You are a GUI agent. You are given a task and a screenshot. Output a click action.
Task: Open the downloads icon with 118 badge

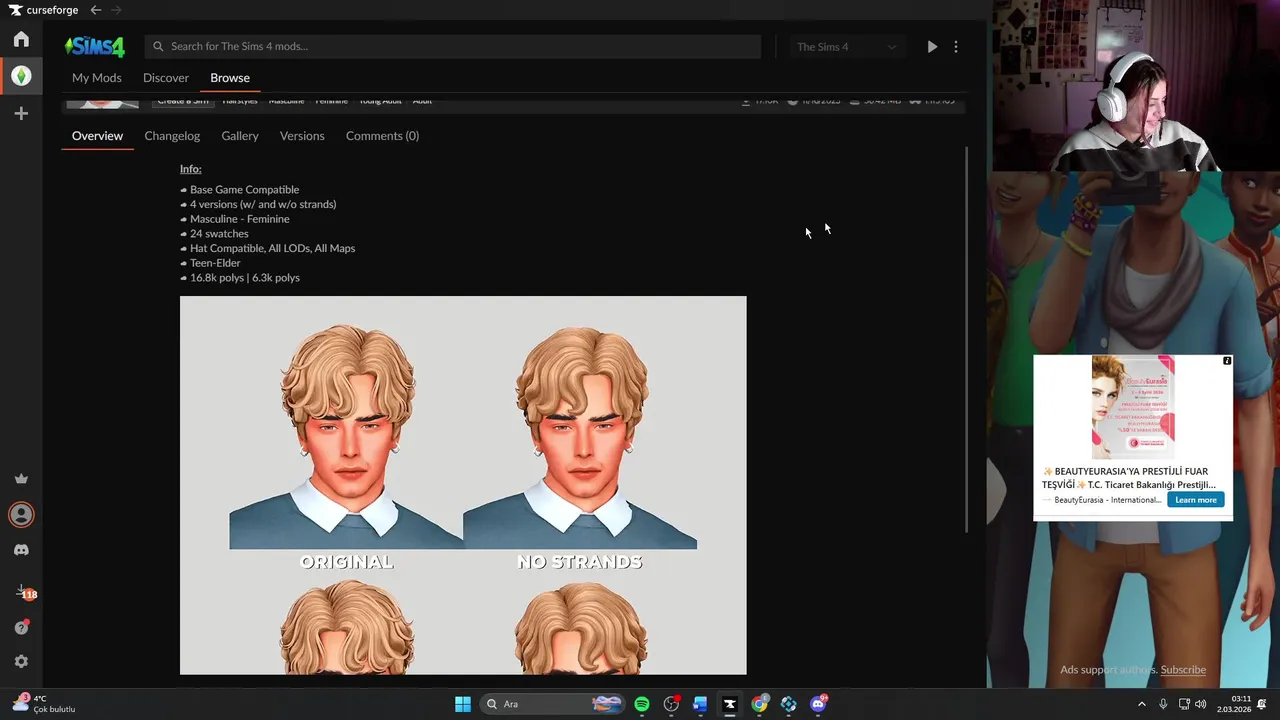pyautogui.click(x=24, y=592)
